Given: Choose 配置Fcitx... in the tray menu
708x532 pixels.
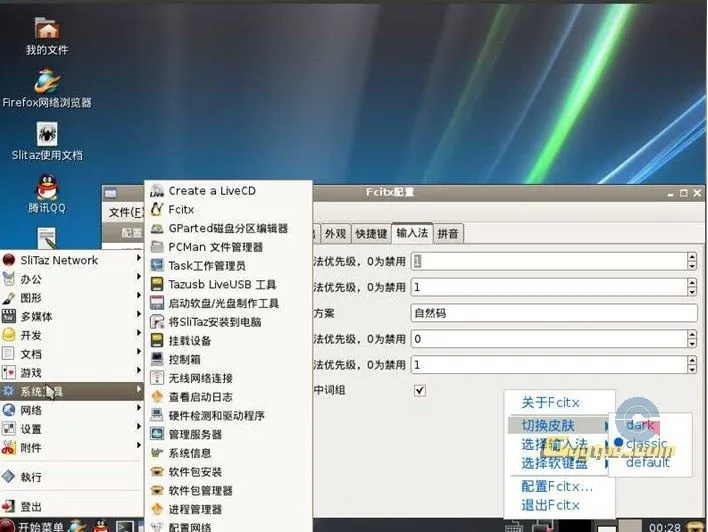Looking at the screenshot, I should [559, 486].
